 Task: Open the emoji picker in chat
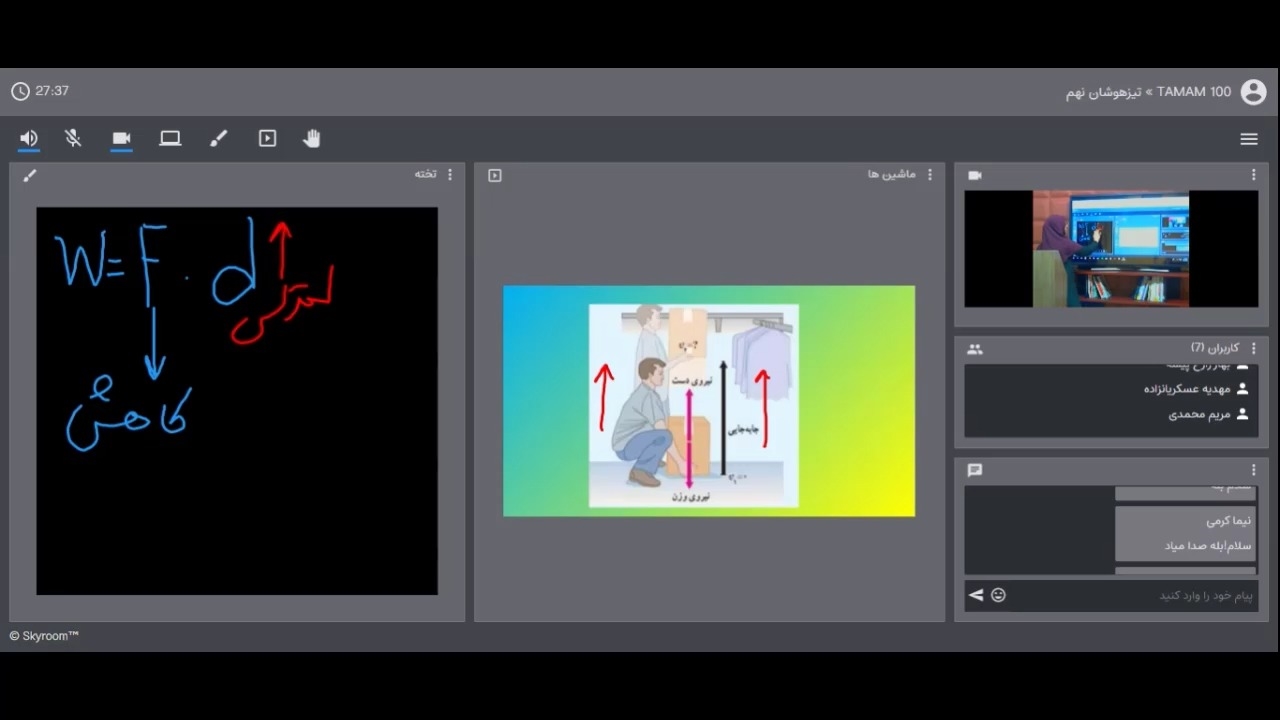998,596
